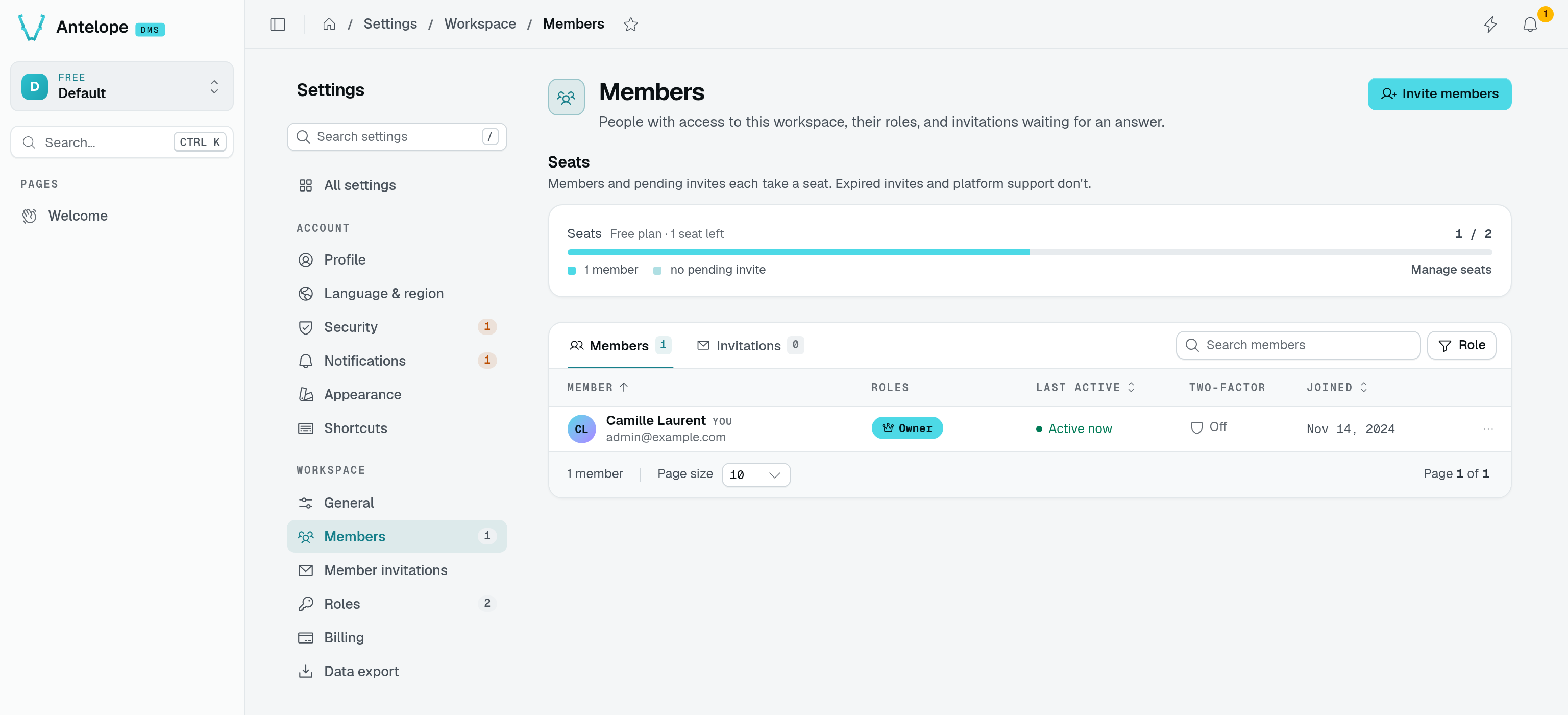Open Profile settings
The width and height of the screenshot is (1568, 715).
coord(397,260)
